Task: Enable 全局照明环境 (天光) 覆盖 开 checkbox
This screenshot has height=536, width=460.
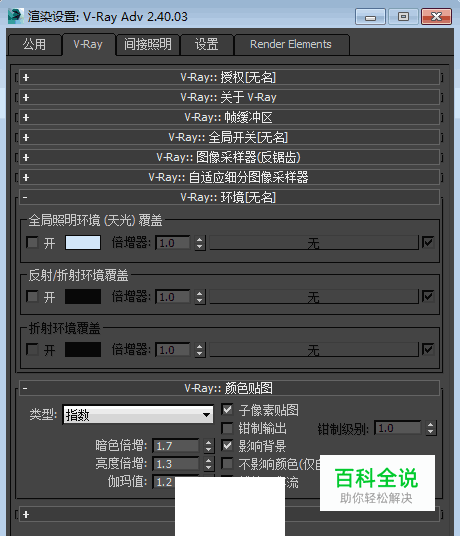Action: point(32,243)
